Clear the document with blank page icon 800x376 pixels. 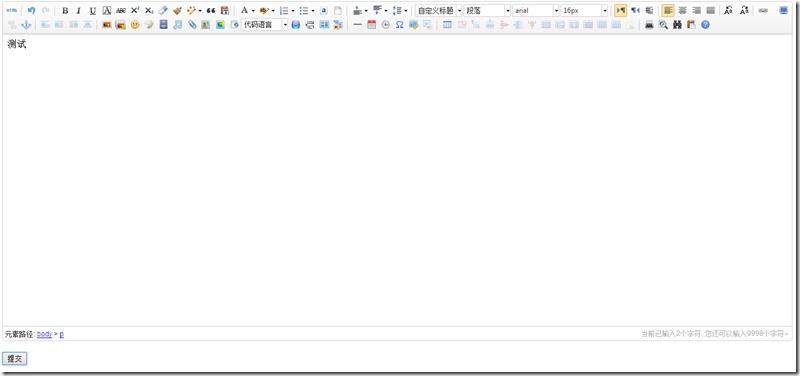[x=338, y=10]
